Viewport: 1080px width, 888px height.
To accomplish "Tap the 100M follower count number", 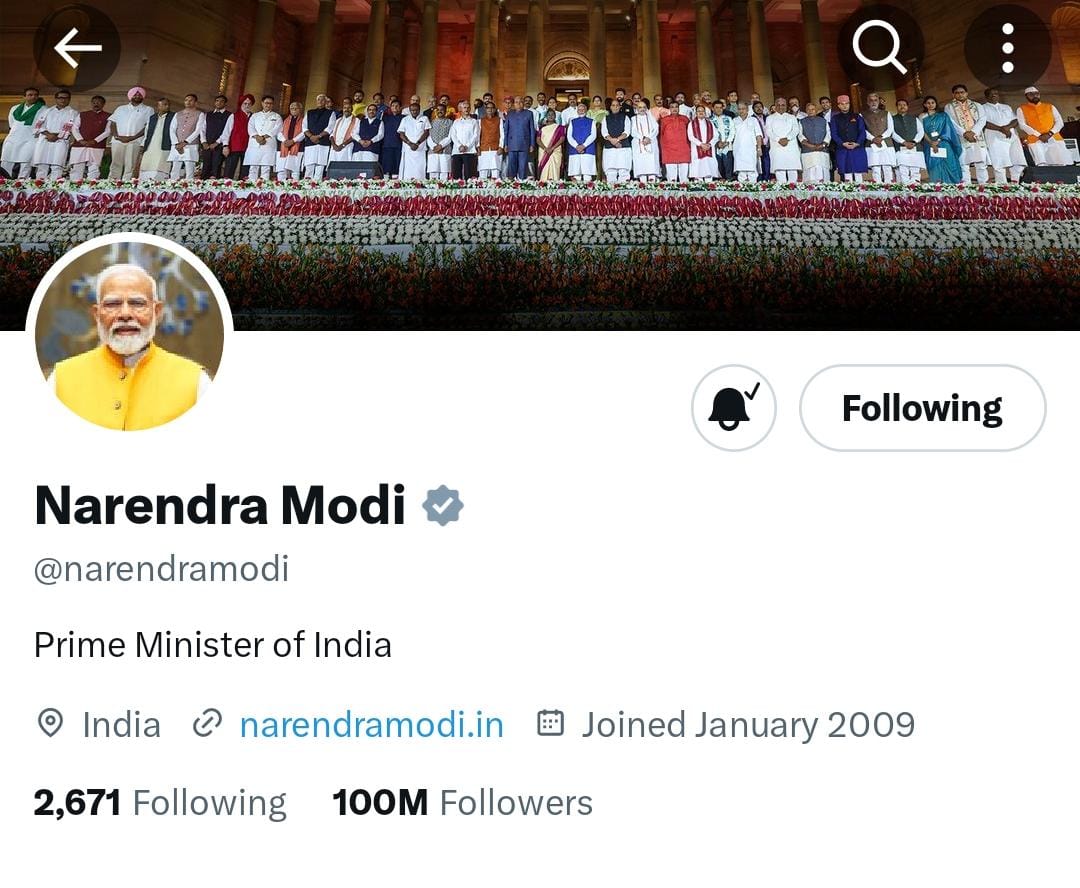I will [380, 803].
